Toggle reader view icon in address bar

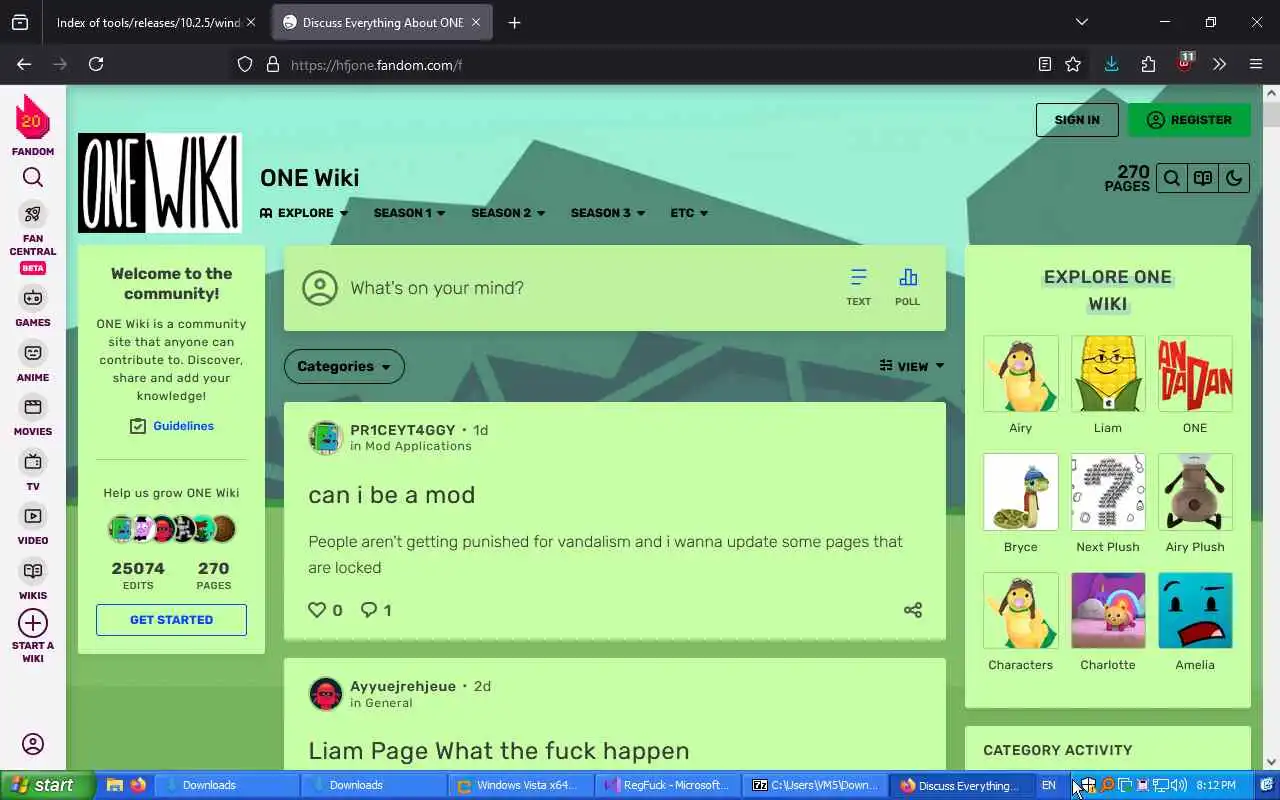(1045, 64)
